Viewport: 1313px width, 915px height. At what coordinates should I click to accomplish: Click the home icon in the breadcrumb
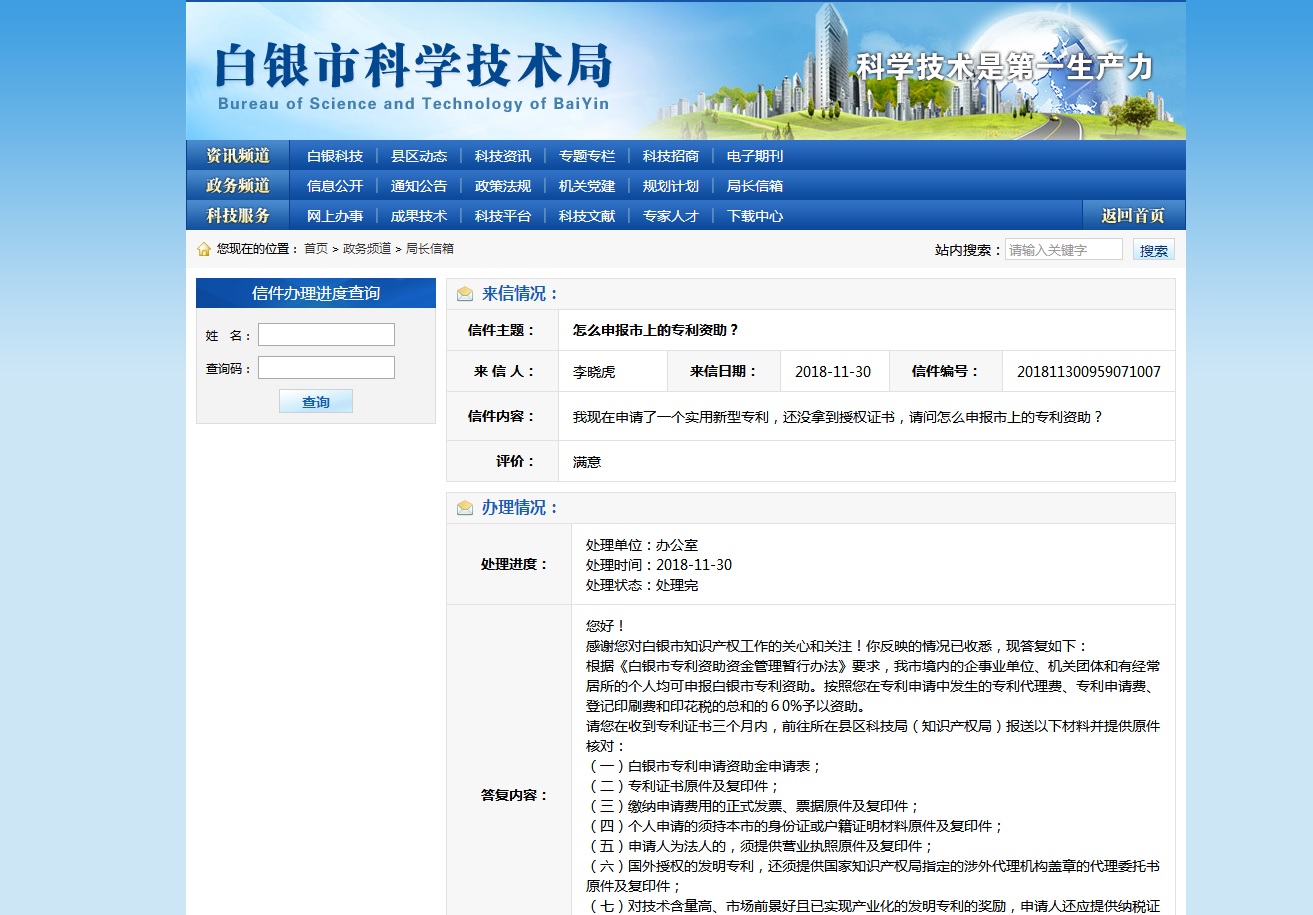pos(204,249)
